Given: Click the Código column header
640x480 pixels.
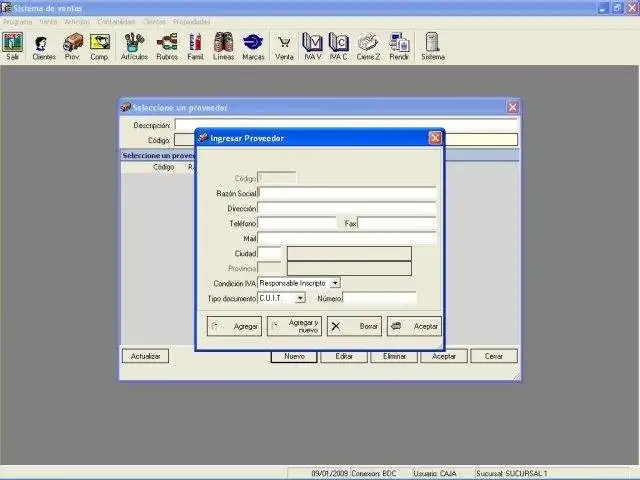Looking at the screenshot, I should click(164, 167).
